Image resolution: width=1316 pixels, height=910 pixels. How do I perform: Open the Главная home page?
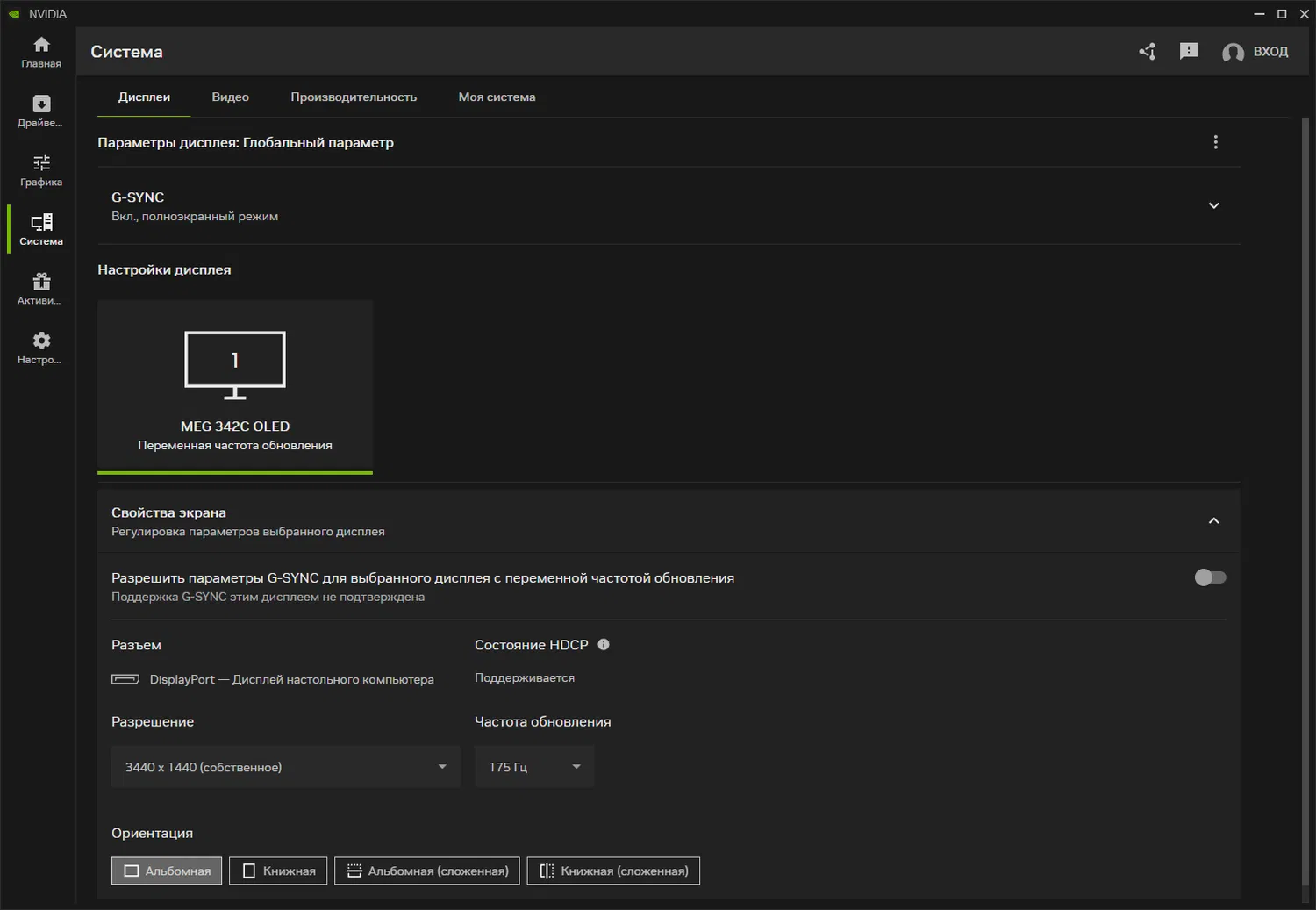point(41,52)
